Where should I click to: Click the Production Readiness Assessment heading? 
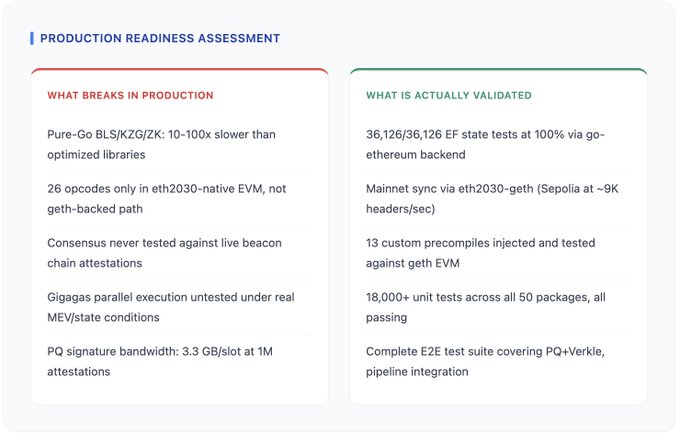tap(160, 38)
